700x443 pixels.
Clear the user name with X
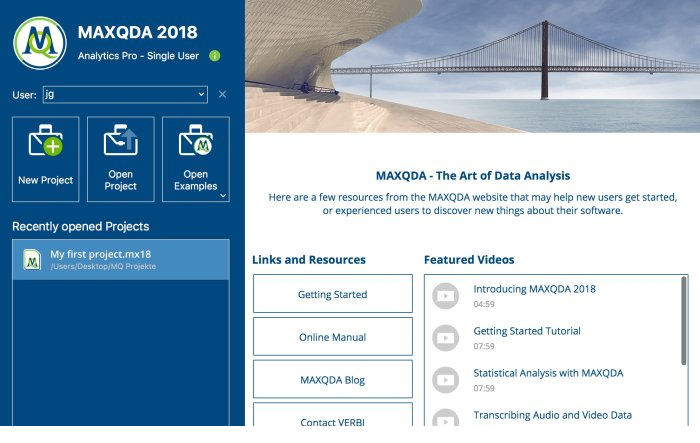coord(223,94)
